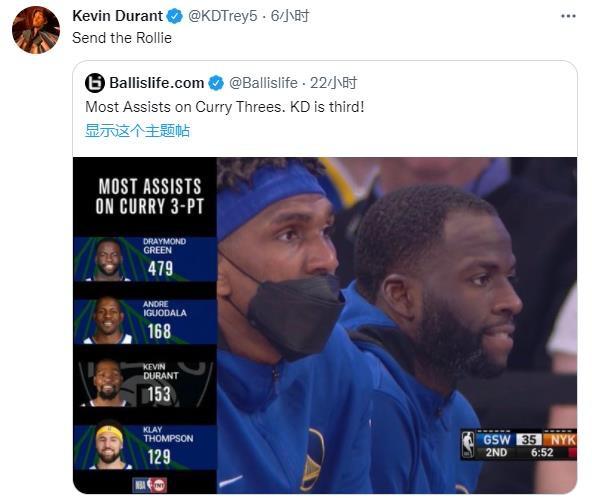The image size is (592, 498).
Task: Click the Send the Rollie tweet text
Action: 122,38
